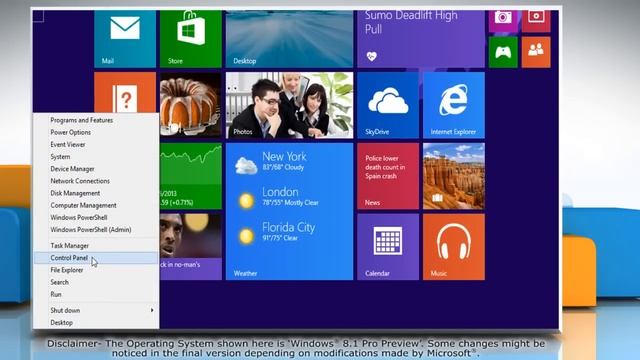Viewport: 640px width, 360px height.
Task: Open Event Viewer from the menu
Action: [96, 144]
